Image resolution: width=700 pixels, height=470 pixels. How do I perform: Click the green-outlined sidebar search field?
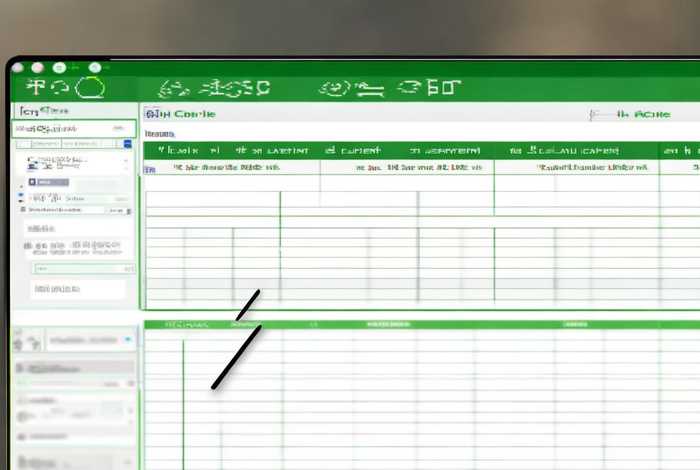(74, 129)
